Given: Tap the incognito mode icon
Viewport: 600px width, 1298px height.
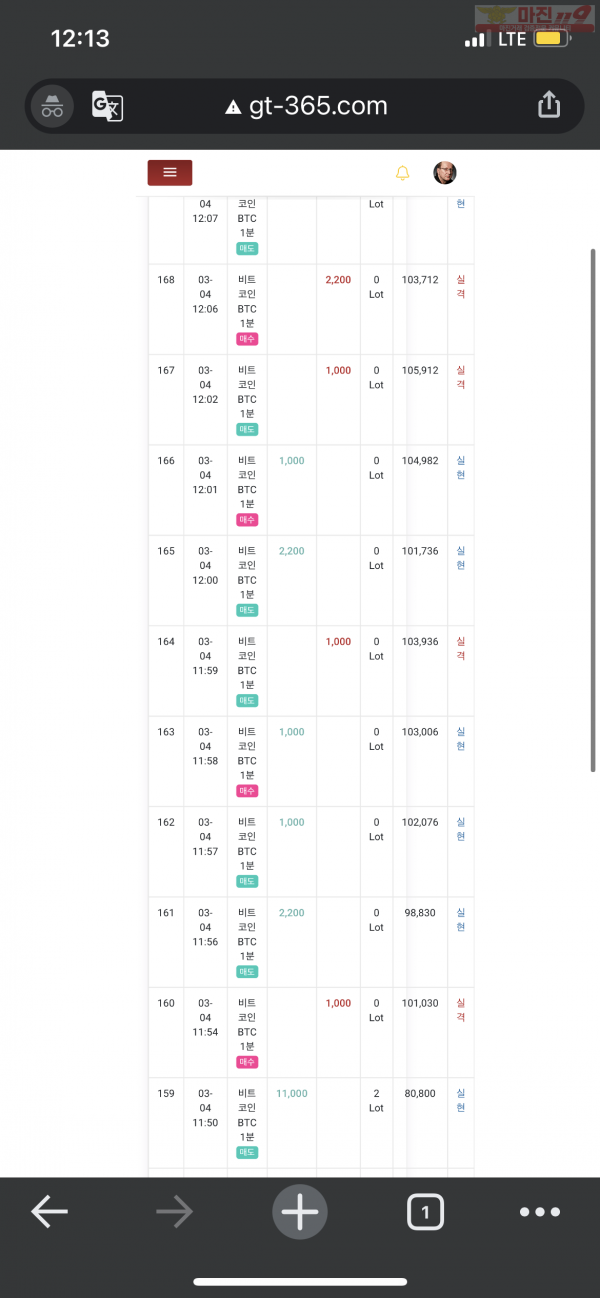Looking at the screenshot, I should click(x=52, y=105).
